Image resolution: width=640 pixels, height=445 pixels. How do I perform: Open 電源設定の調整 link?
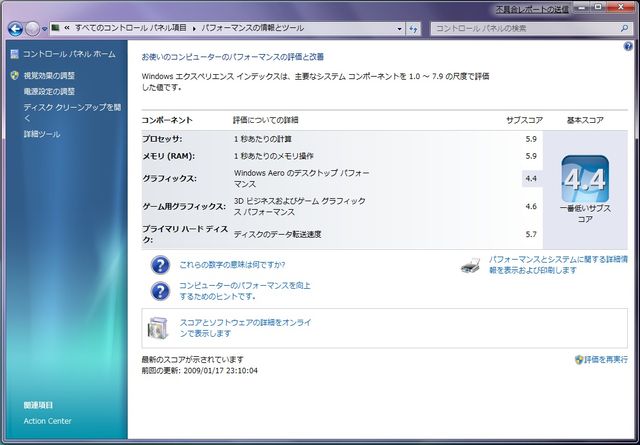[x=49, y=91]
